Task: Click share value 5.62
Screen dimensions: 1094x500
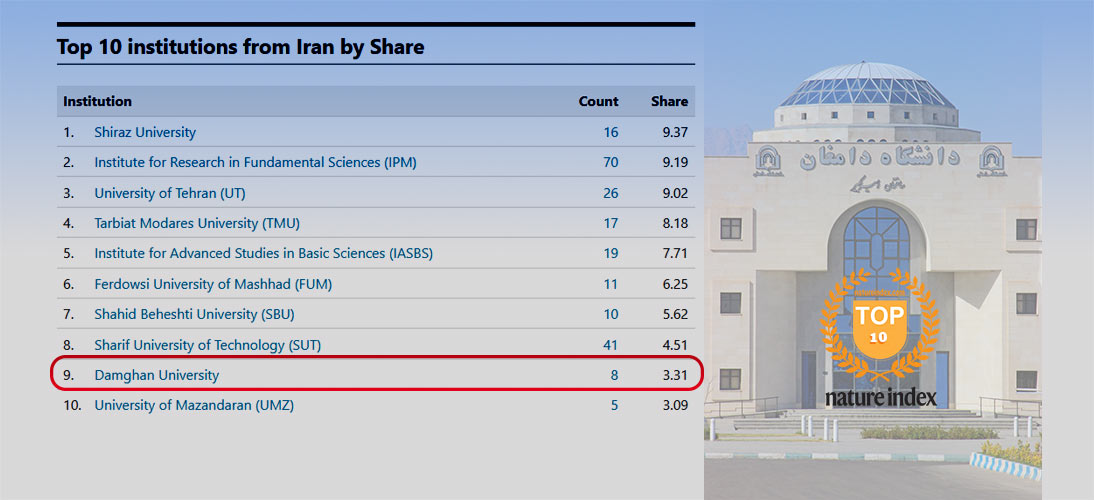Action: click(x=675, y=315)
